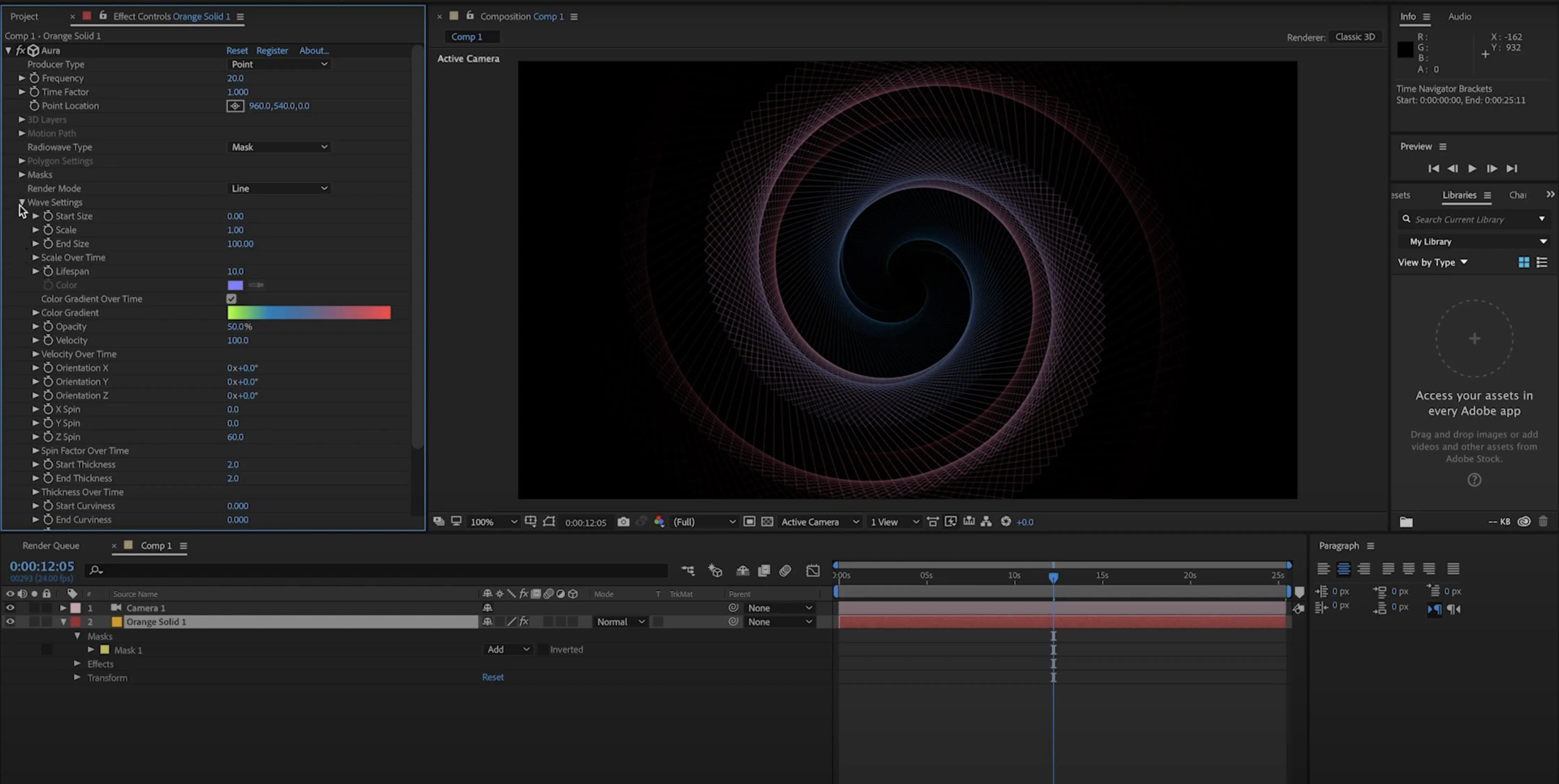1559x784 pixels.
Task: Open the Preview panel menu
Action: click(x=1443, y=146)
